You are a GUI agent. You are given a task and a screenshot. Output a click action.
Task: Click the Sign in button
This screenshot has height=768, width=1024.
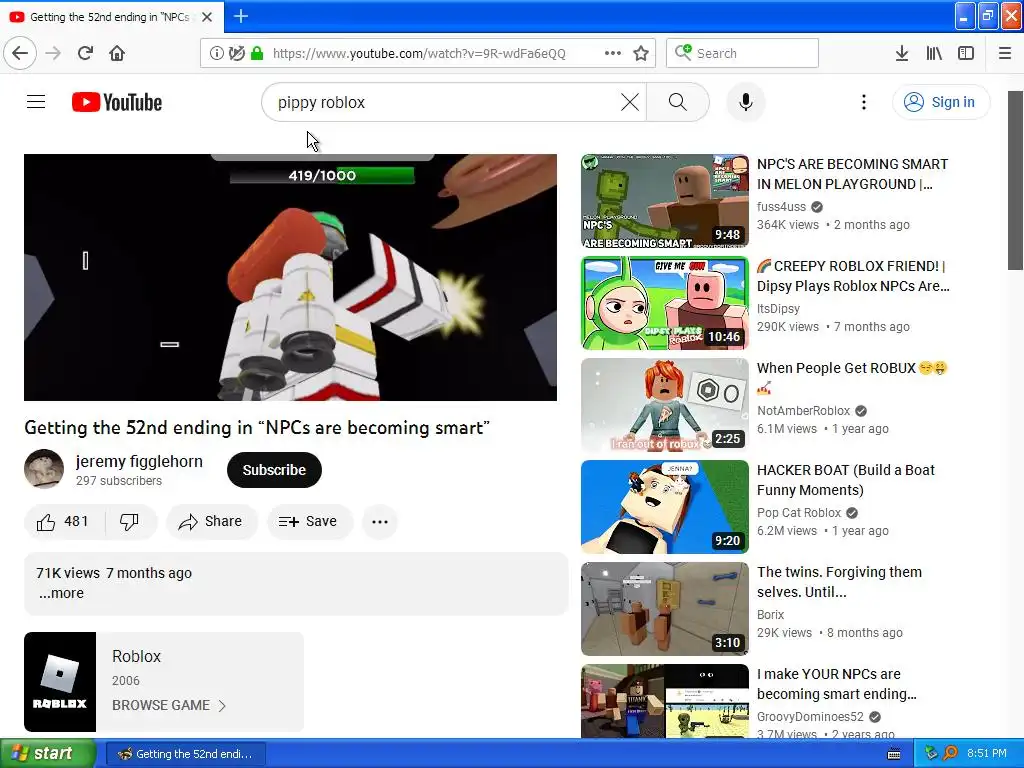pos(940,102)
